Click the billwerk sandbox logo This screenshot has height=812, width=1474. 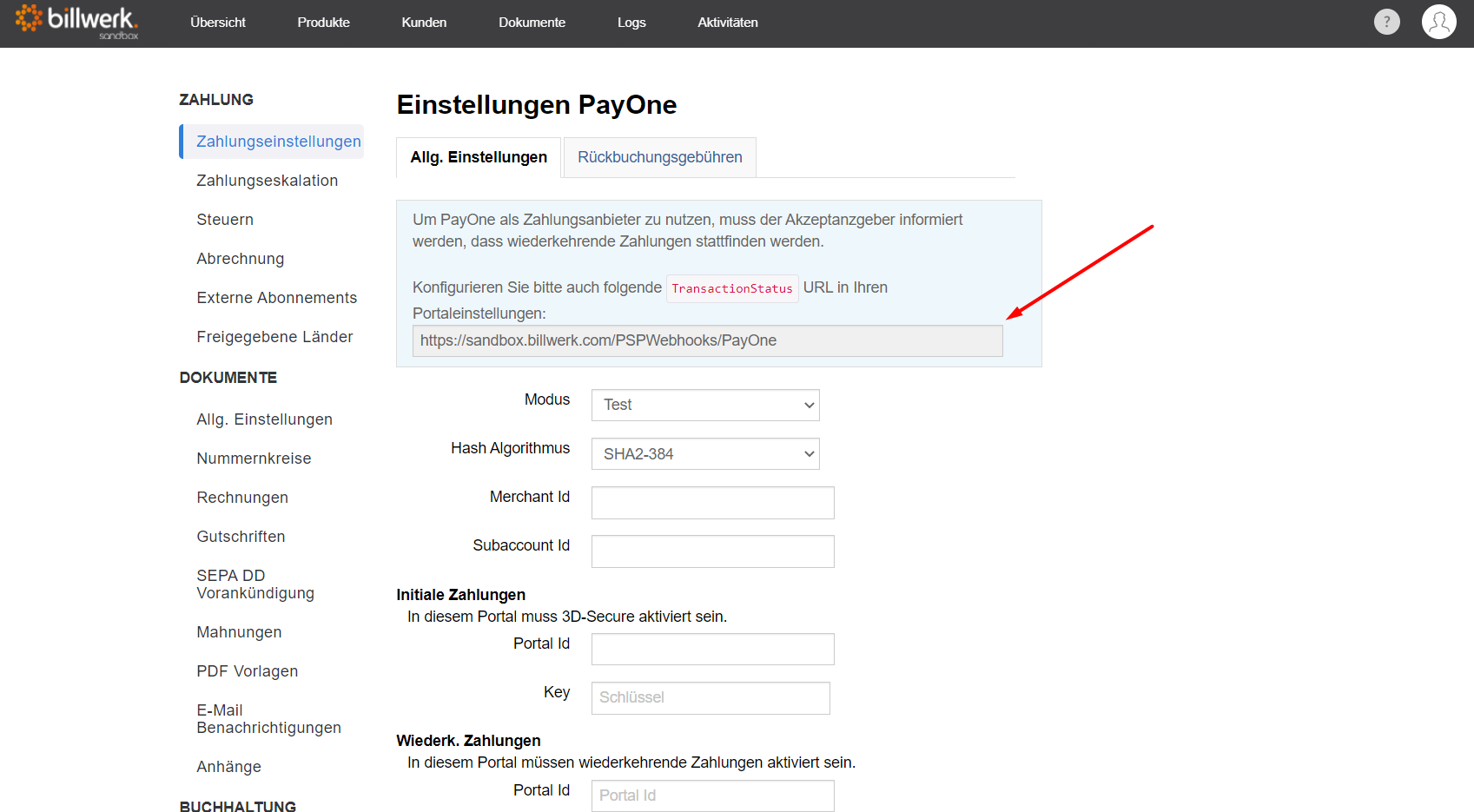76,22
